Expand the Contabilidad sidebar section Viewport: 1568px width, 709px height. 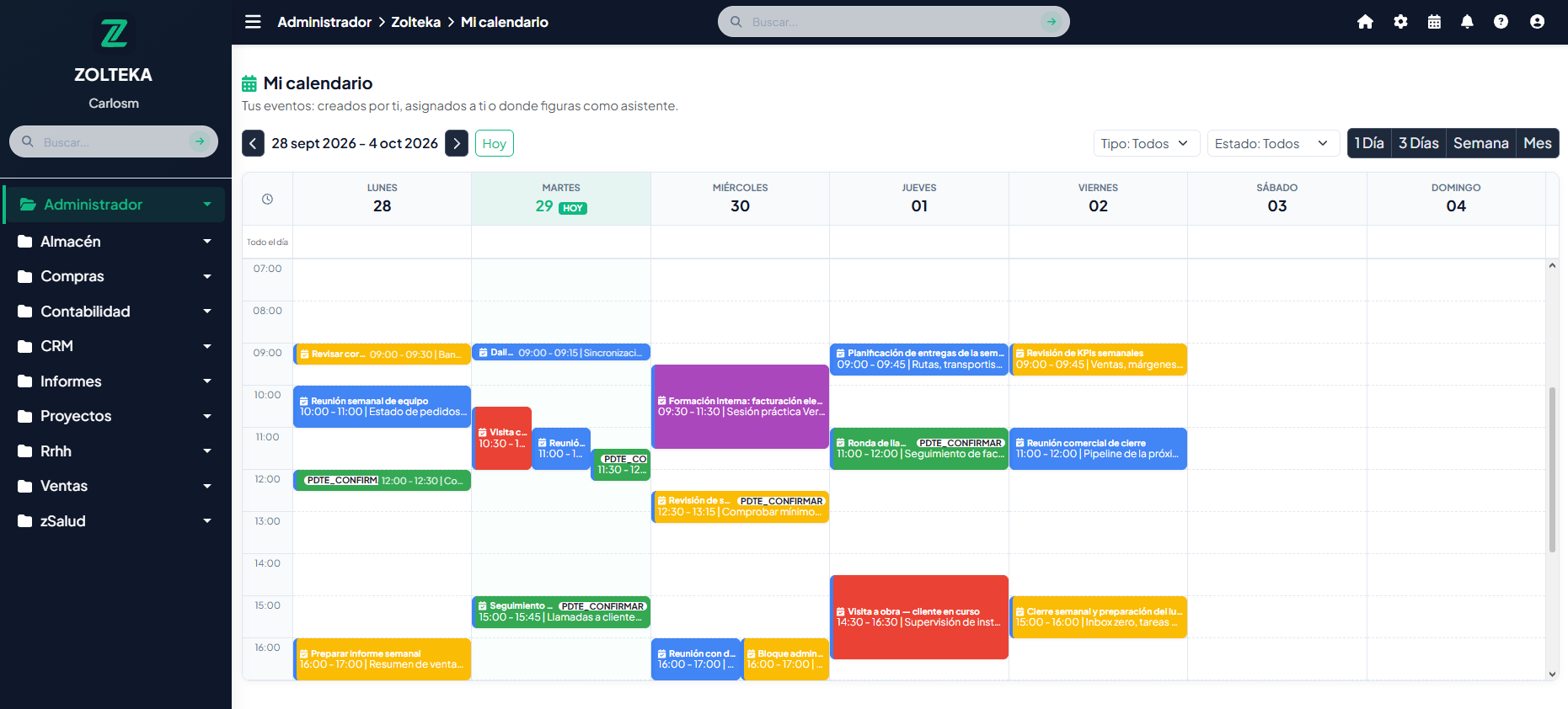[114, 312]
